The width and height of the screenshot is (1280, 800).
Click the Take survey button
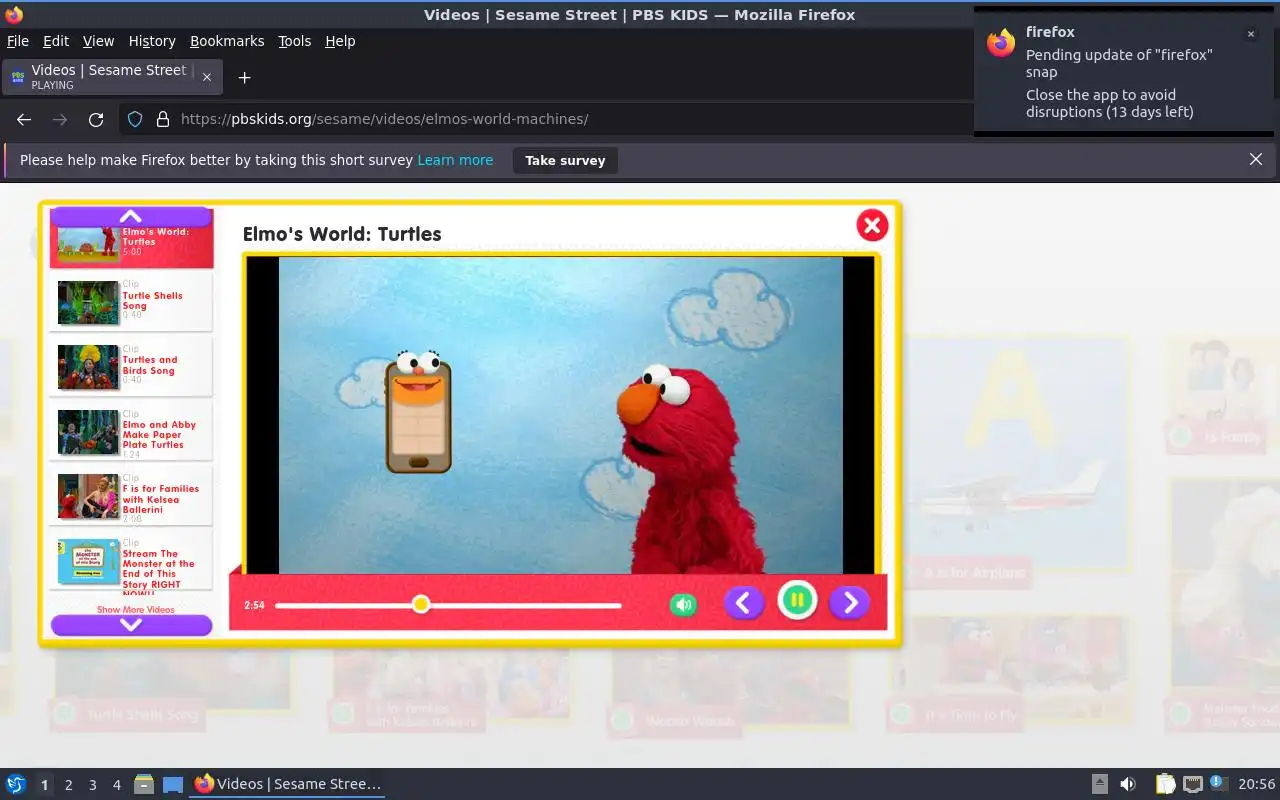pyautogui.click(x=565, y=160)
